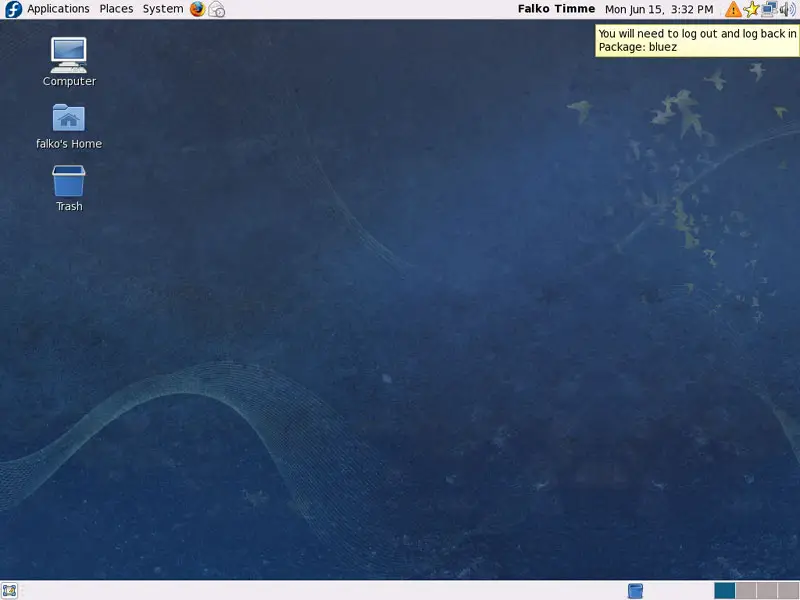800x600 pixels.
Task: Click the Falko Timme user switcher
Action: point(556,9)
